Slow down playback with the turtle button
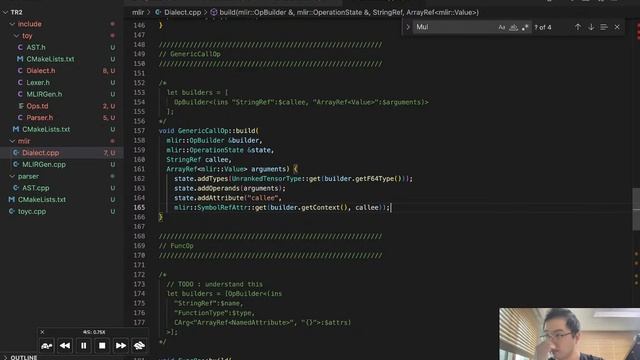 [47, 346]
